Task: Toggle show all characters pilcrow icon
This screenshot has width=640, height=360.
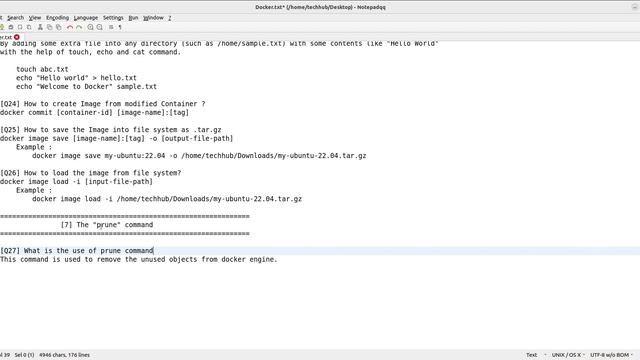Action: coord(120,27)
